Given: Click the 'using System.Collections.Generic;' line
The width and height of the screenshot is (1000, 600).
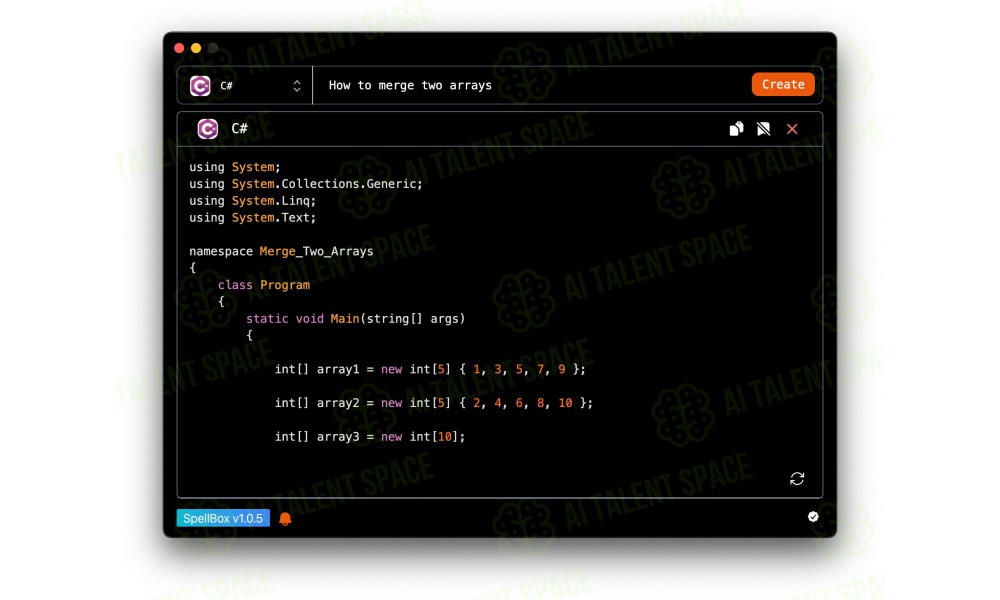Looking at the screenshot, I should tap(305, 184).
